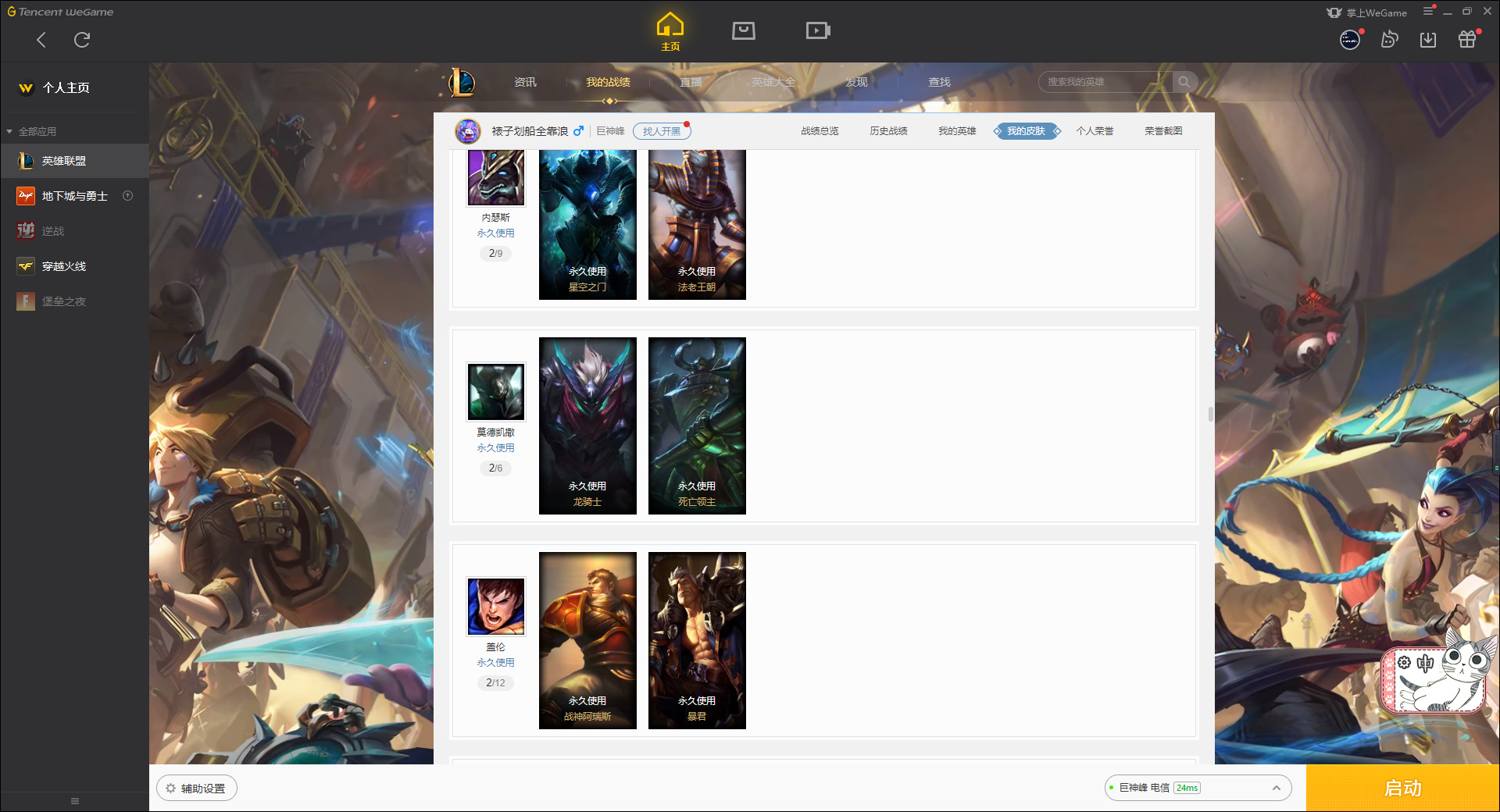Click the 2/12 skin count badge

pos(495,683)
